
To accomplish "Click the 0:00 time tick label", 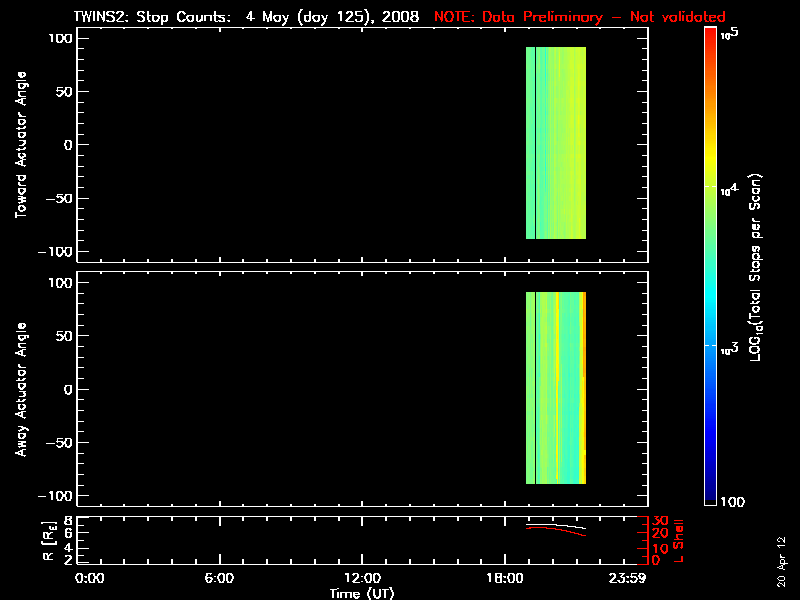I will (90, 578).
